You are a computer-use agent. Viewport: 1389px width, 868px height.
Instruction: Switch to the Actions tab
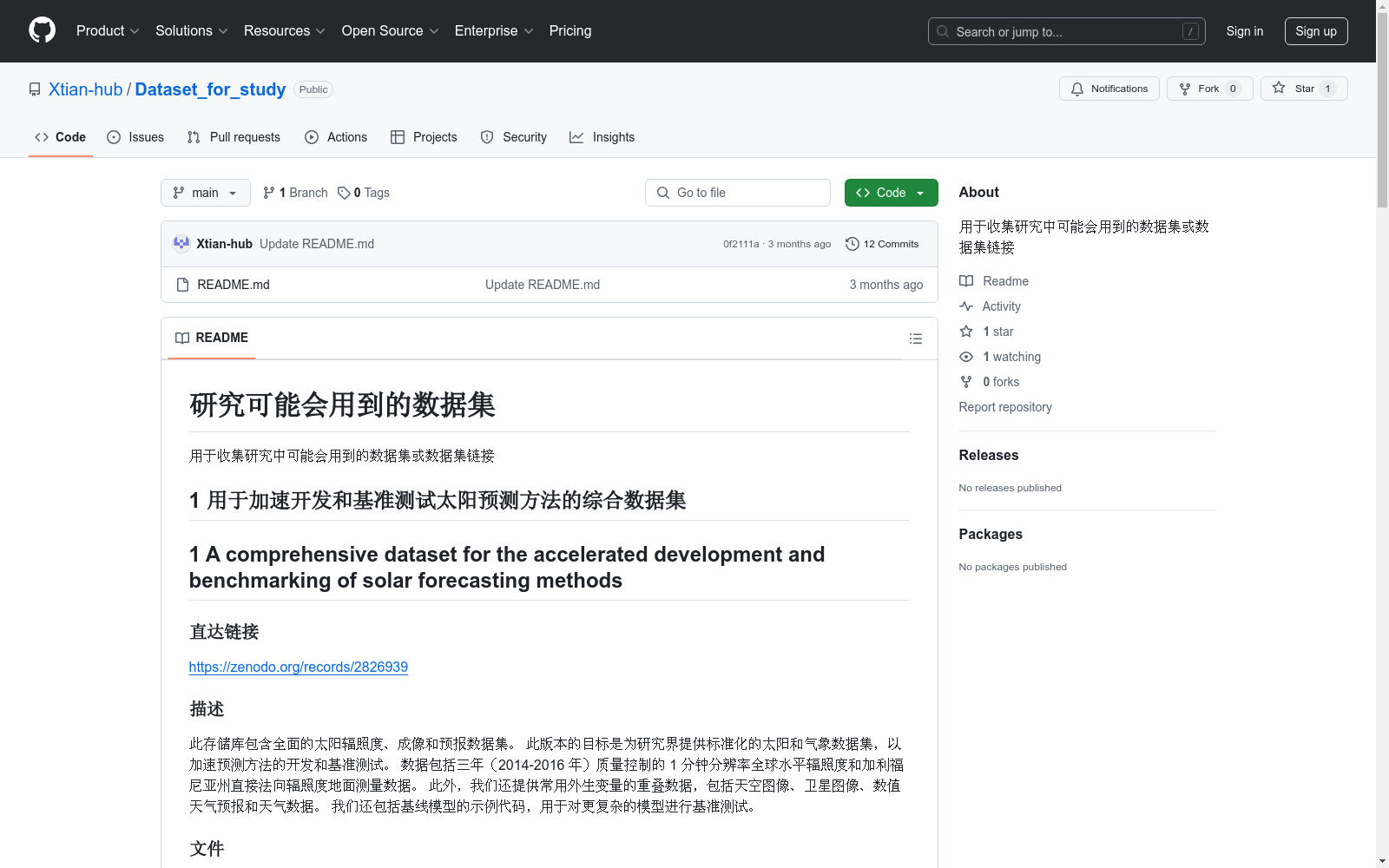coord(336,137)
